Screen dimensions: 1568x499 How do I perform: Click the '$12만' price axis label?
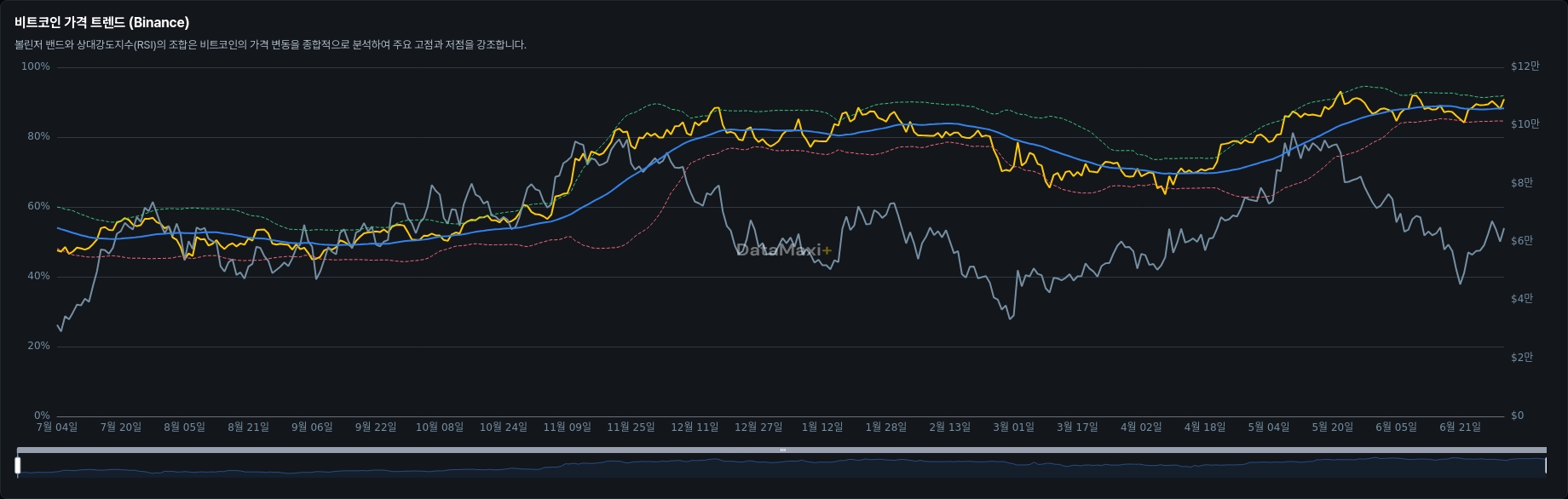click(1525, 66)
